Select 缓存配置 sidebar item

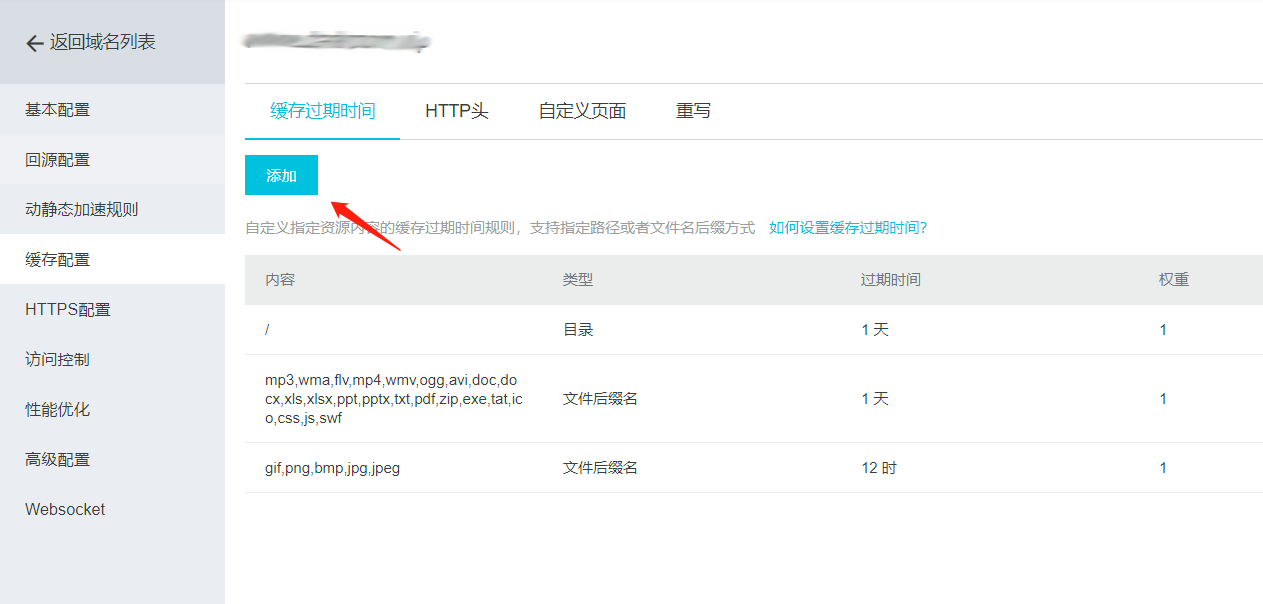(57, 260)
